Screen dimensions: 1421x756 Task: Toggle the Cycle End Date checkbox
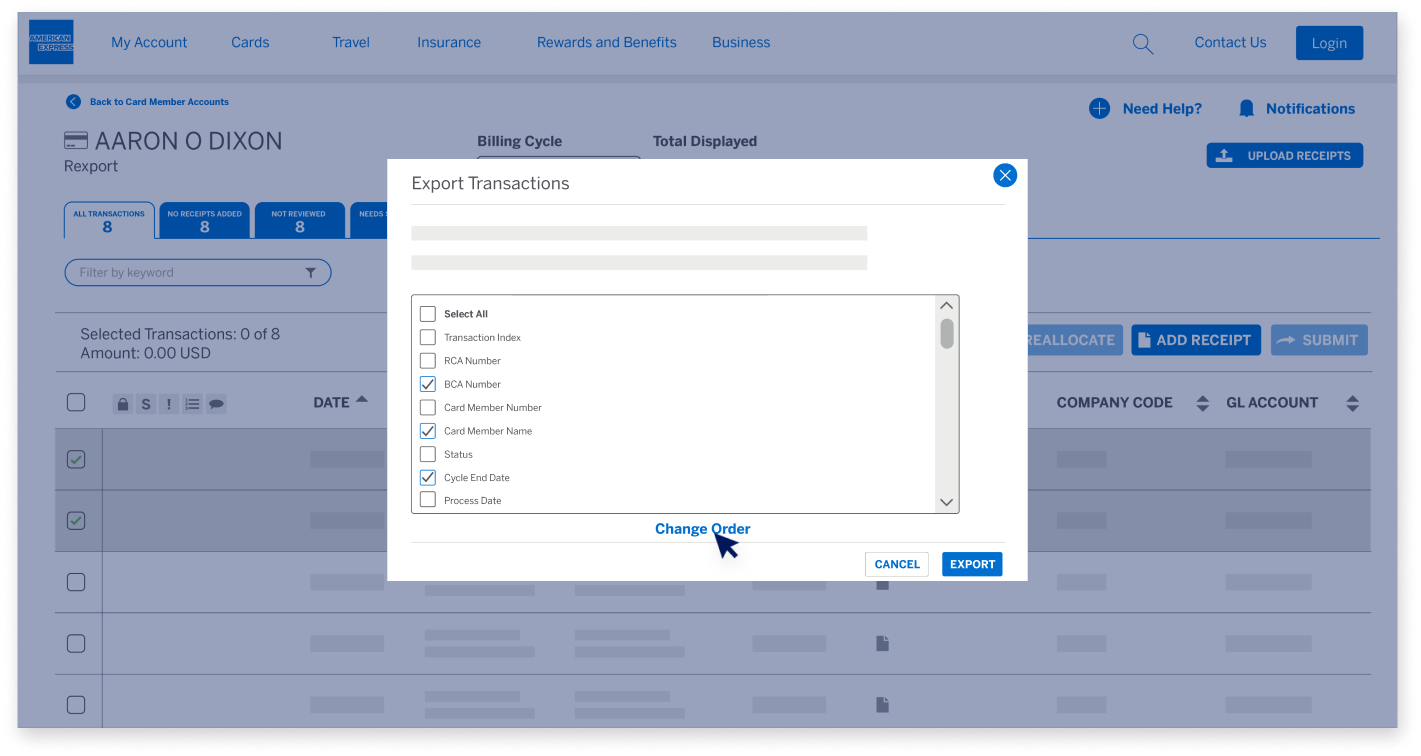point(428,477)
